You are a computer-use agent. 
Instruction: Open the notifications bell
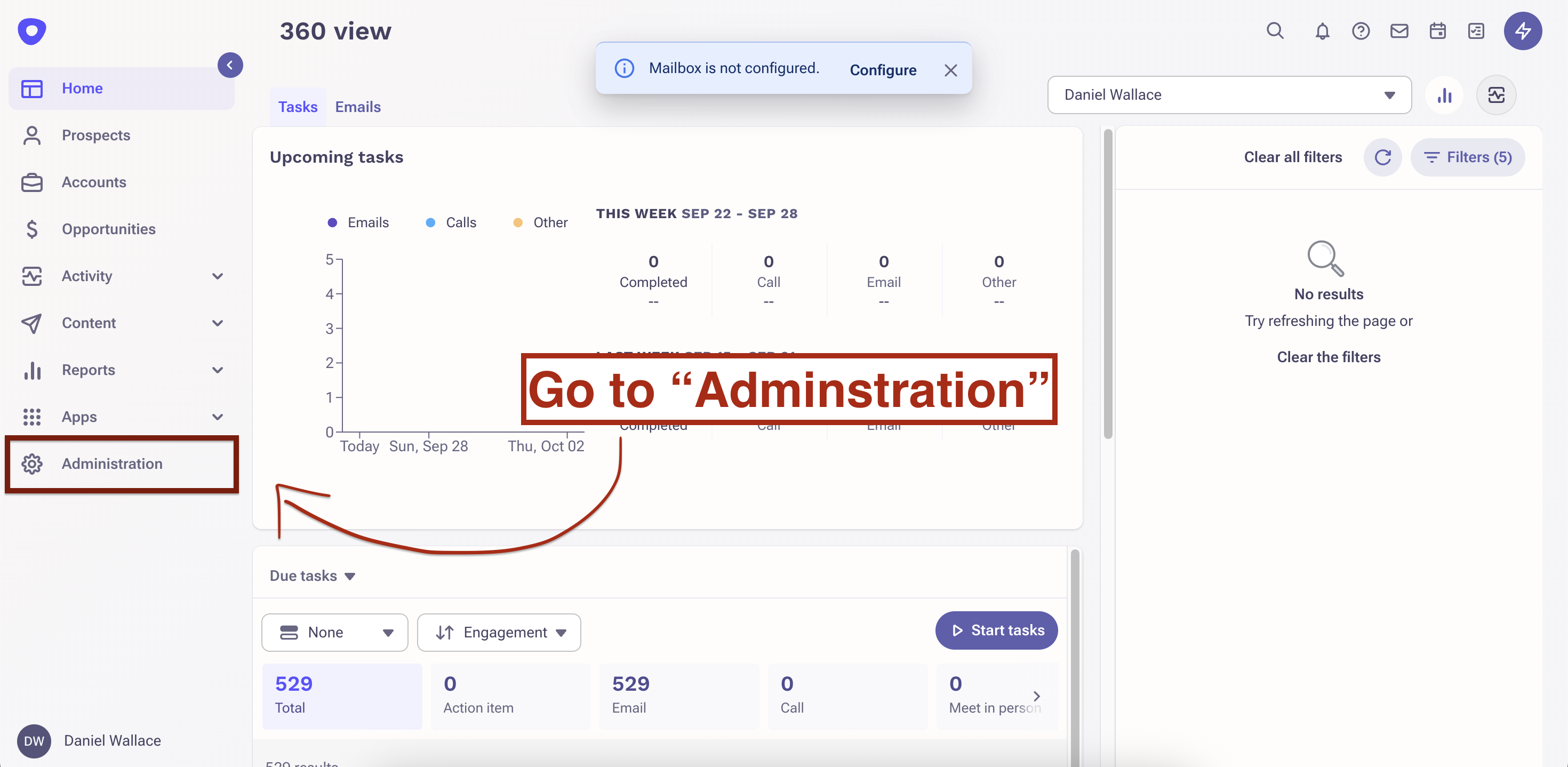coord(1322,30)
